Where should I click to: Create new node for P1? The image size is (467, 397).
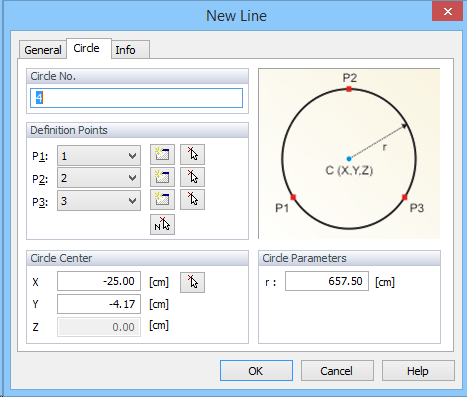click(x=162, y=155)
